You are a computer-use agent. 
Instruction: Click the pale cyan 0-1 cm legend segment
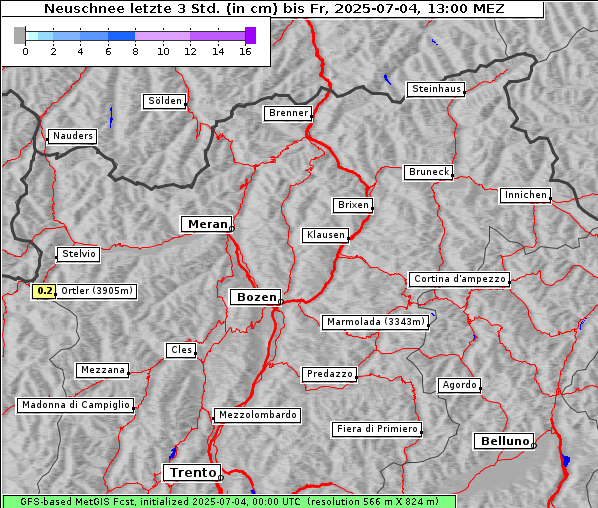pos(32,36)
